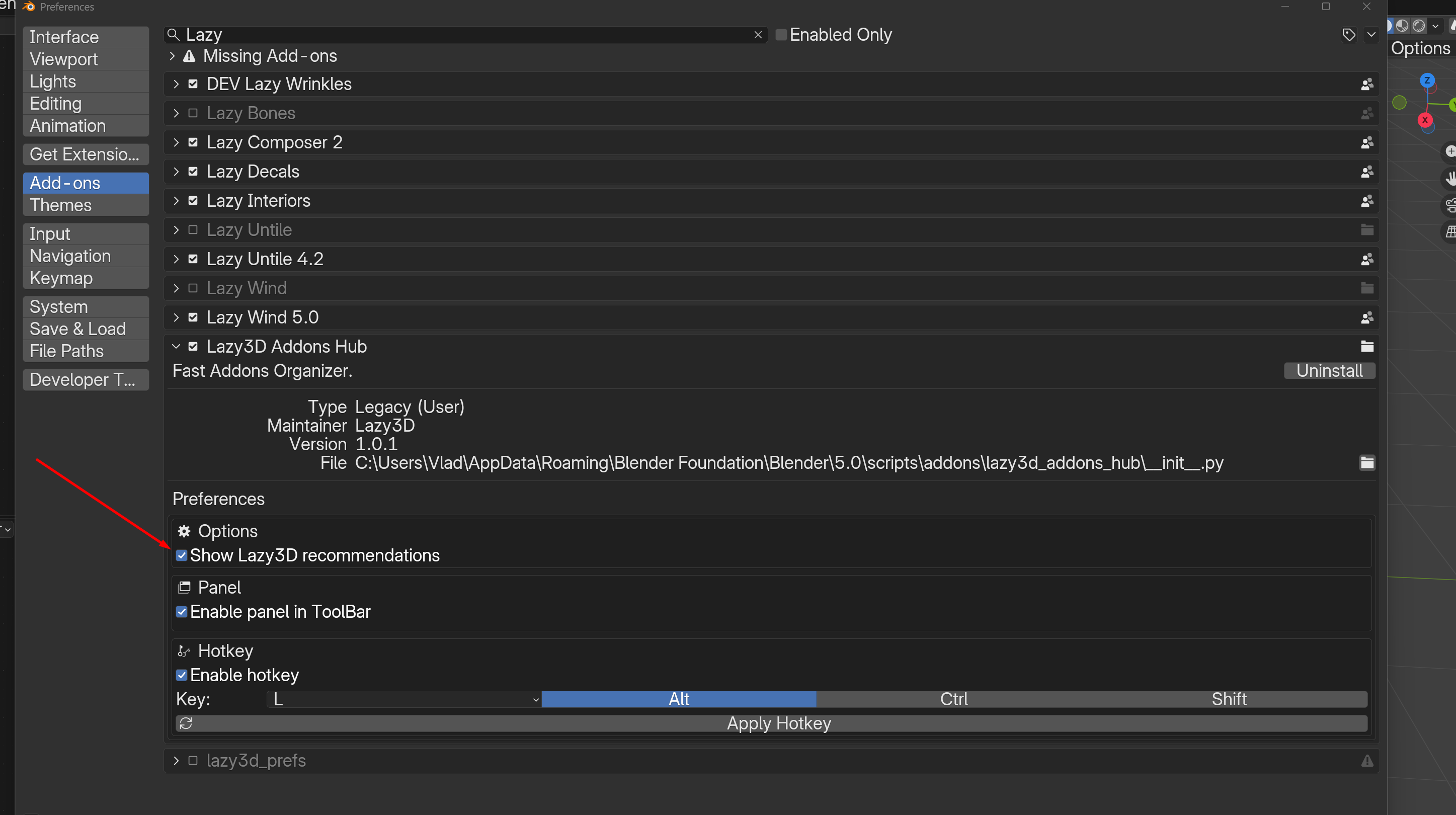
Task: Click the viewport zoom plus icon
Action: (1450, 151)
